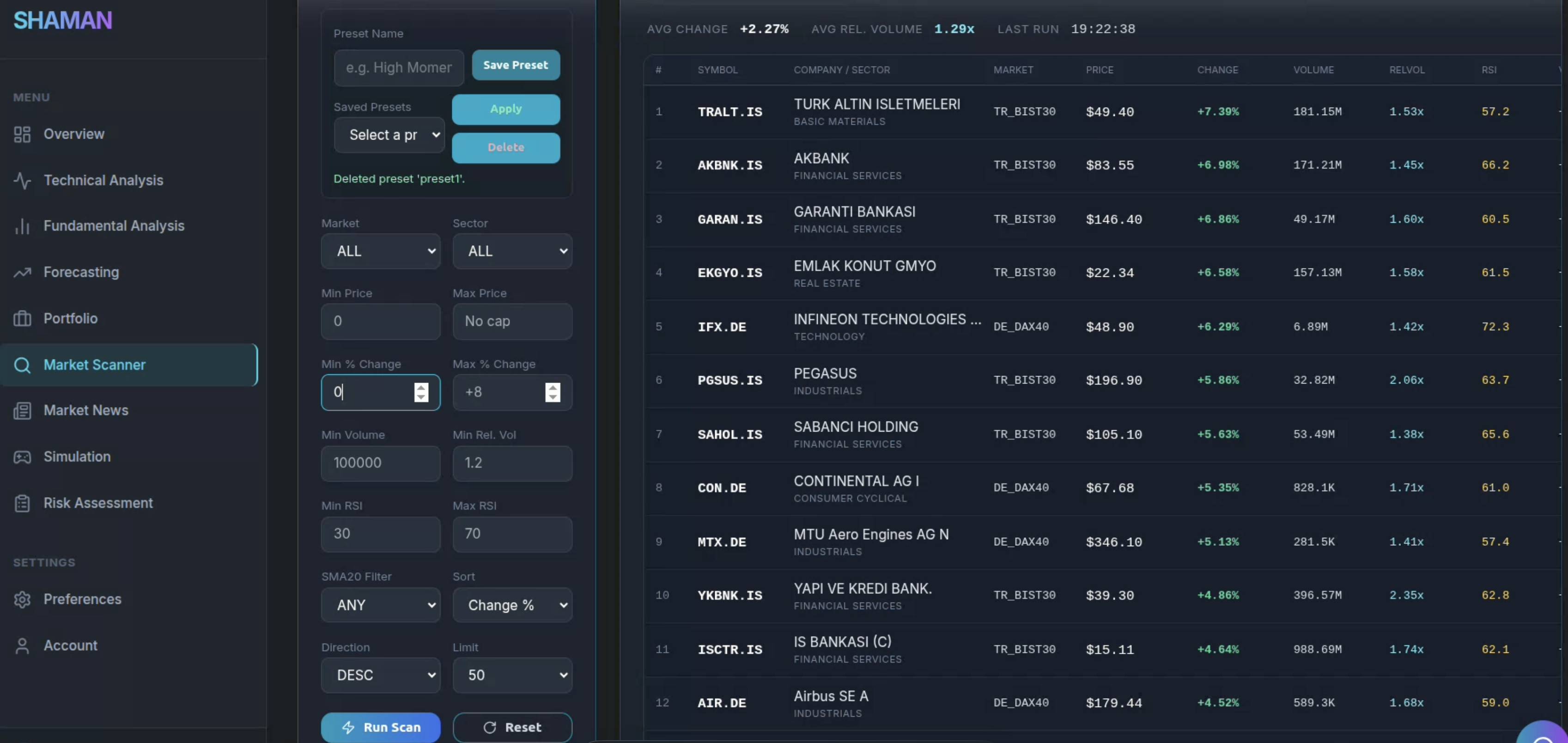Screen dimensions: 1568x743
Task: Click the RSI column header
Action: point(1489,70)
